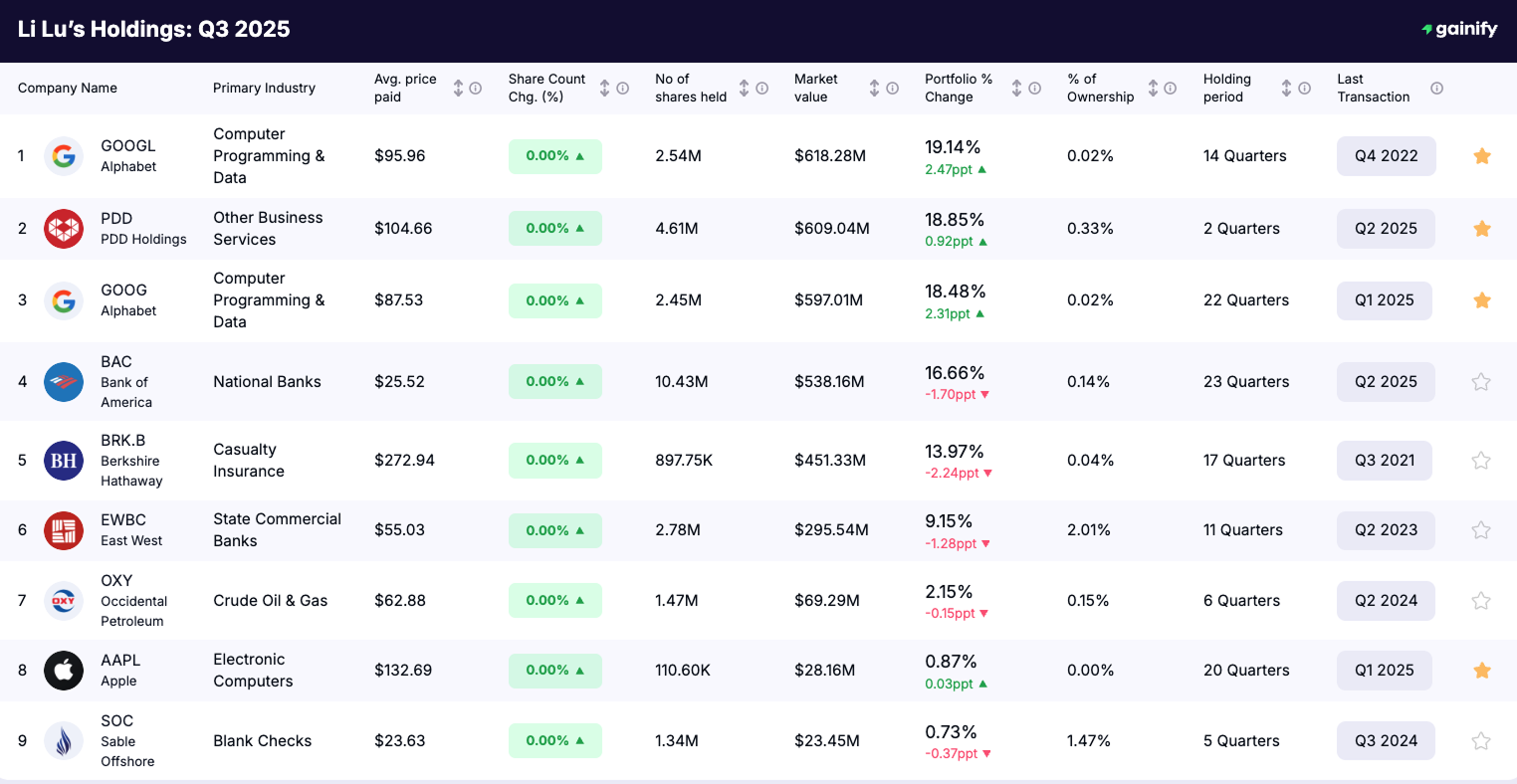This screenshot has width=1517, height=784.
Task: Click the Apple logo in the AAPL row
Action: click(x=64, y=670)
